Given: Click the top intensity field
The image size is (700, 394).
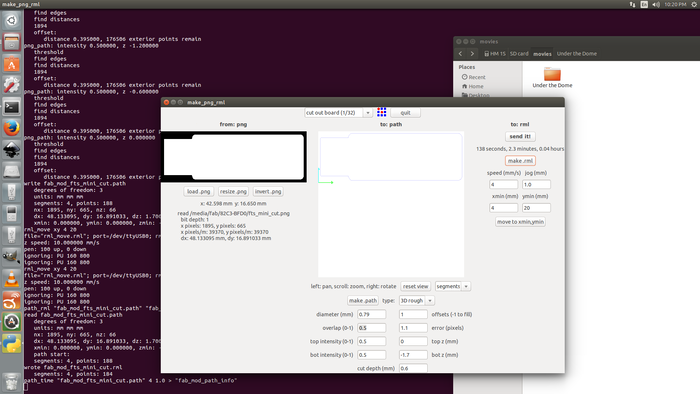Looking at the screenshot, I should click(x=371, y=341).
